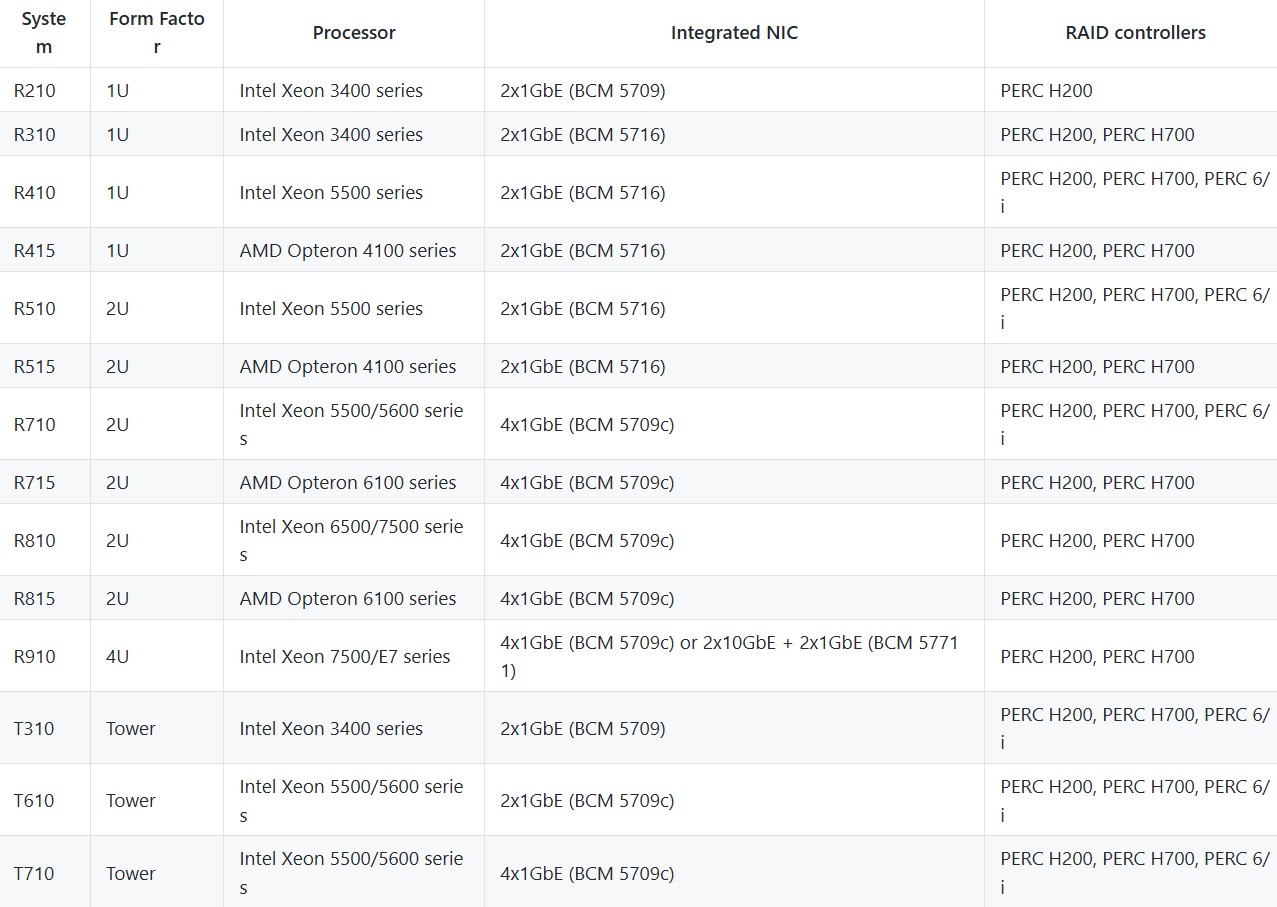Select AMD Opteron 4100 series in R415 row
Viewport: 1277px width, 907px height.
click(354, 250)
